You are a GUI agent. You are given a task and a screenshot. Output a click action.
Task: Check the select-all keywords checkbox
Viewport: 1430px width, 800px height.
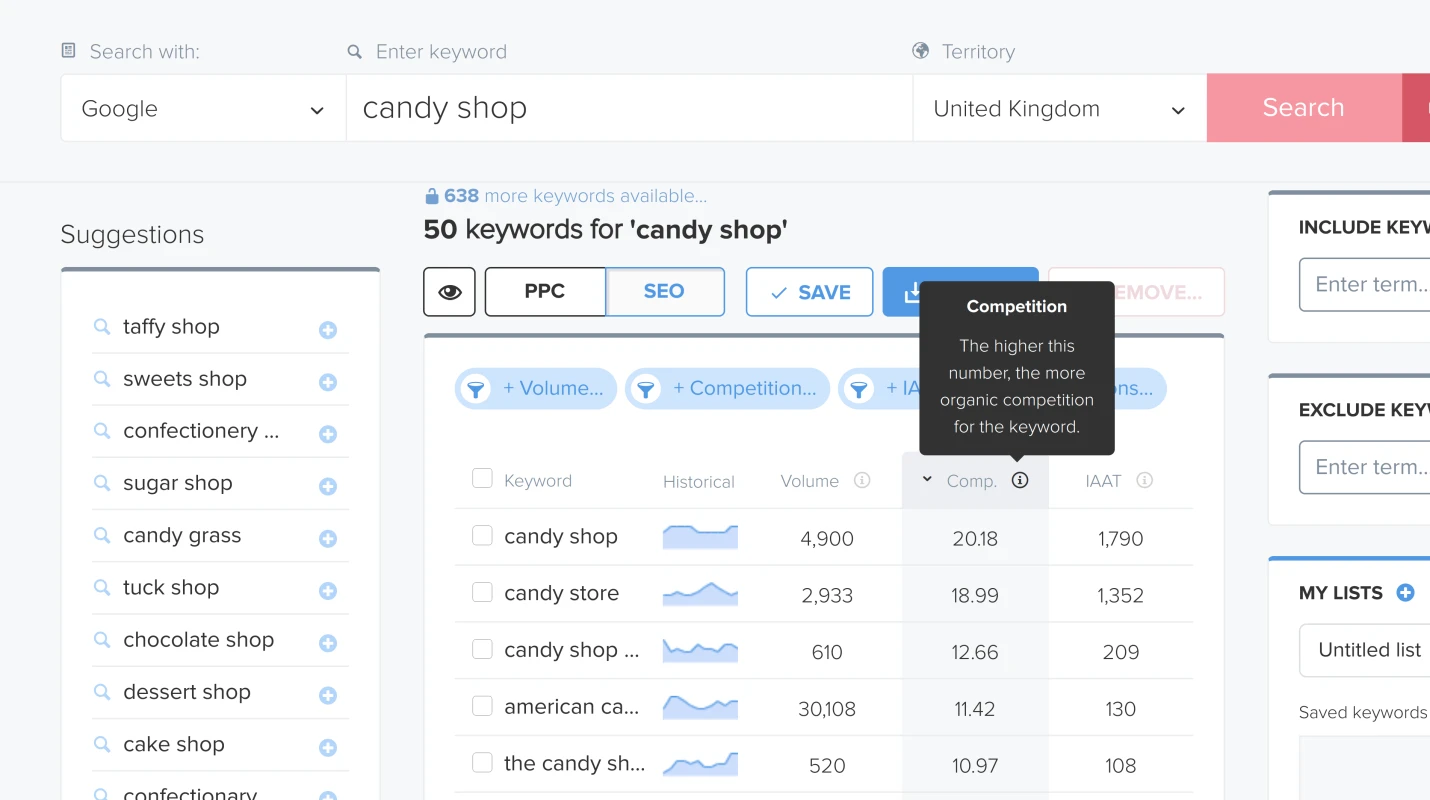pos(482,478)
